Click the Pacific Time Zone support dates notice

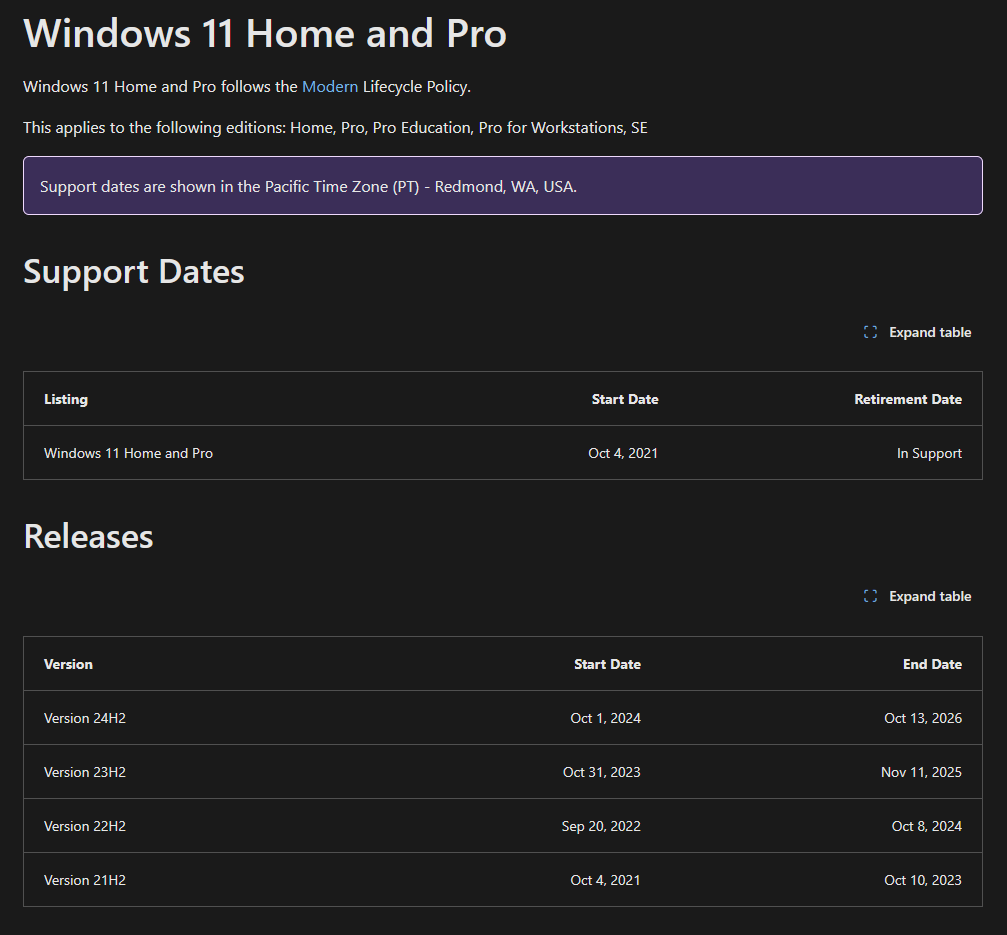coord(502,186)
